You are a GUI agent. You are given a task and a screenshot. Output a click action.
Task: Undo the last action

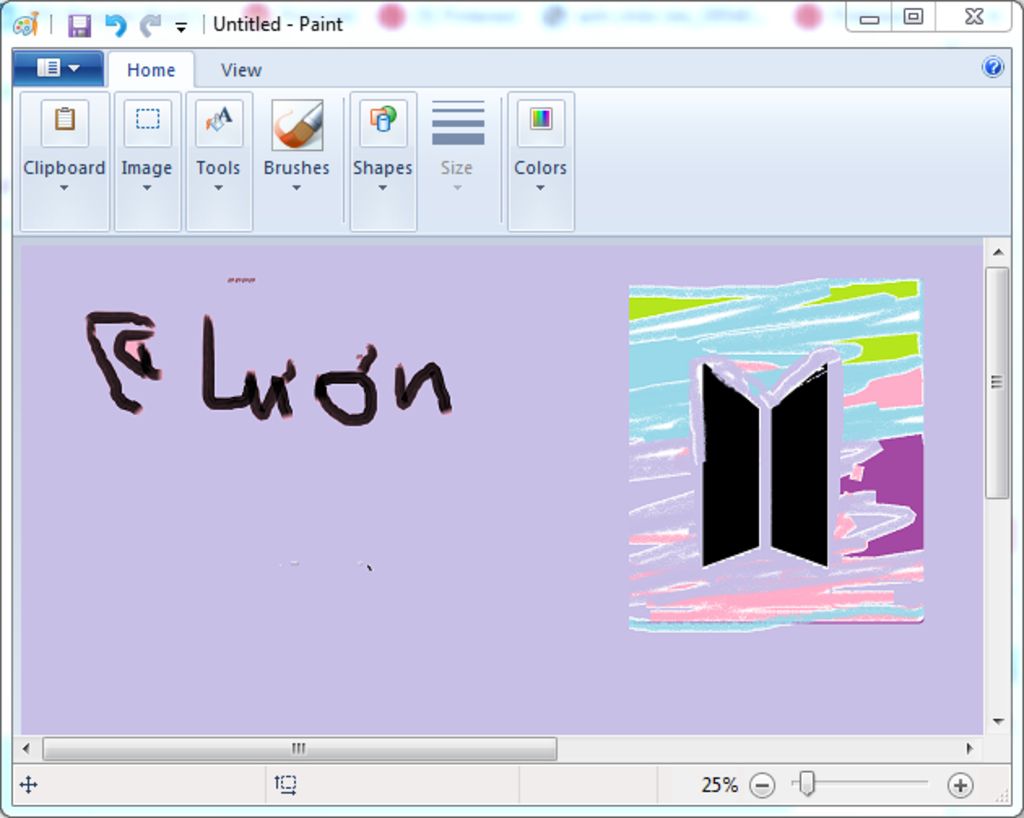116,25
